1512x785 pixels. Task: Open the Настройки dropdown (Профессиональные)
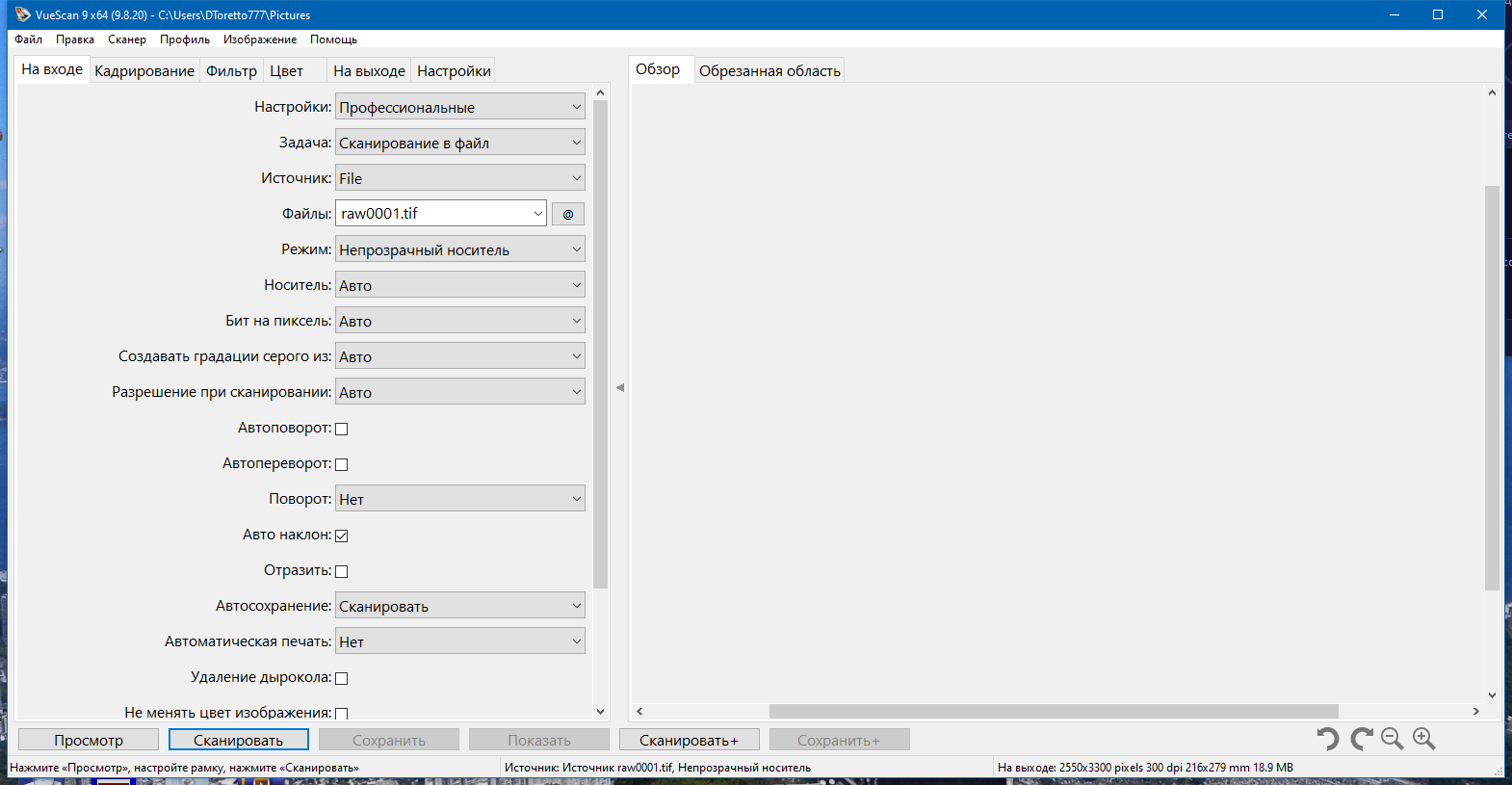pyautogui.click(x=460, y=107)
